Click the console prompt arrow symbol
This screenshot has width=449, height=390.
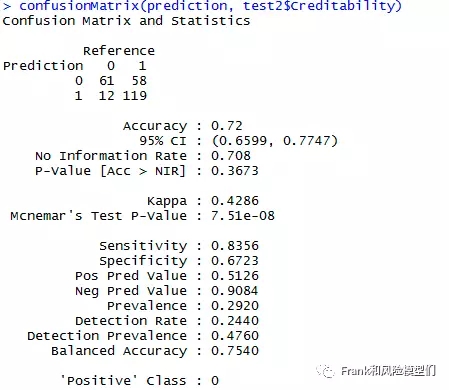coord(7,6)
